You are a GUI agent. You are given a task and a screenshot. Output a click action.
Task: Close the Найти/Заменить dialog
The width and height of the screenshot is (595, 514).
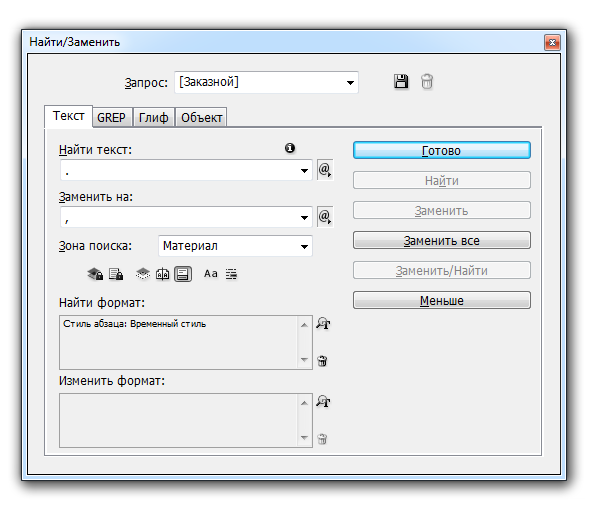point(552,42)
